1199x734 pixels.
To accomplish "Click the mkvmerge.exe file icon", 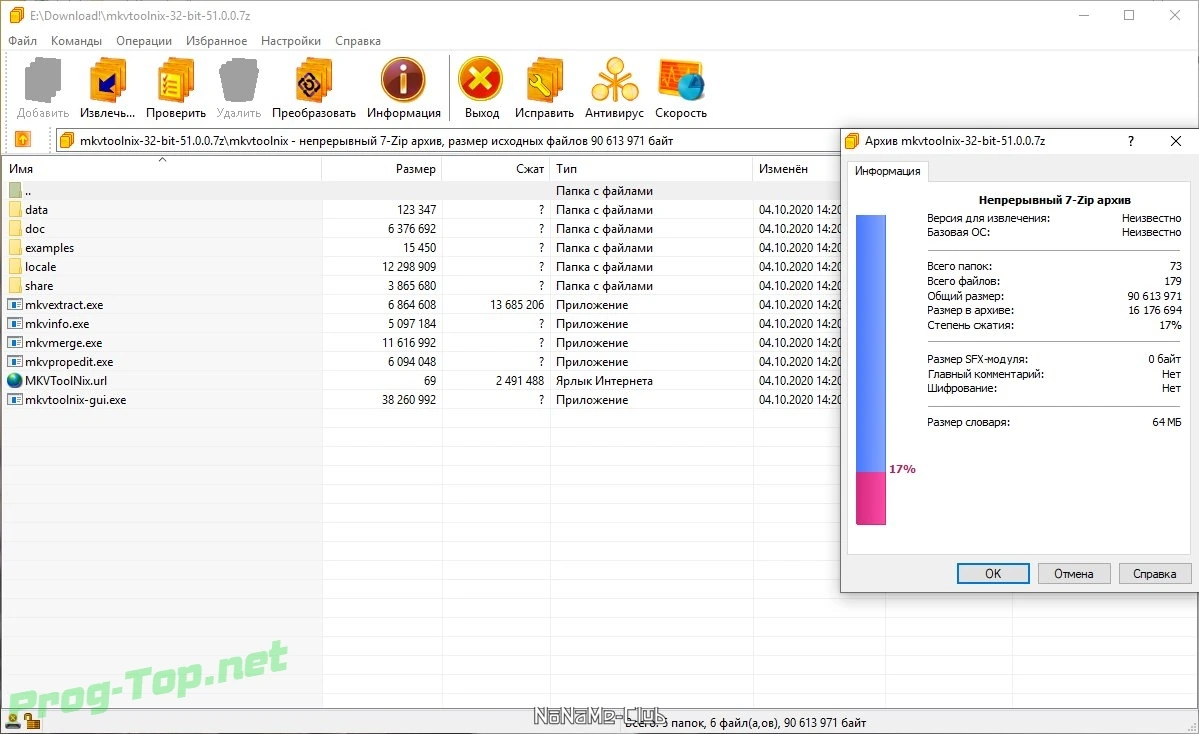I will click(15, 343).
